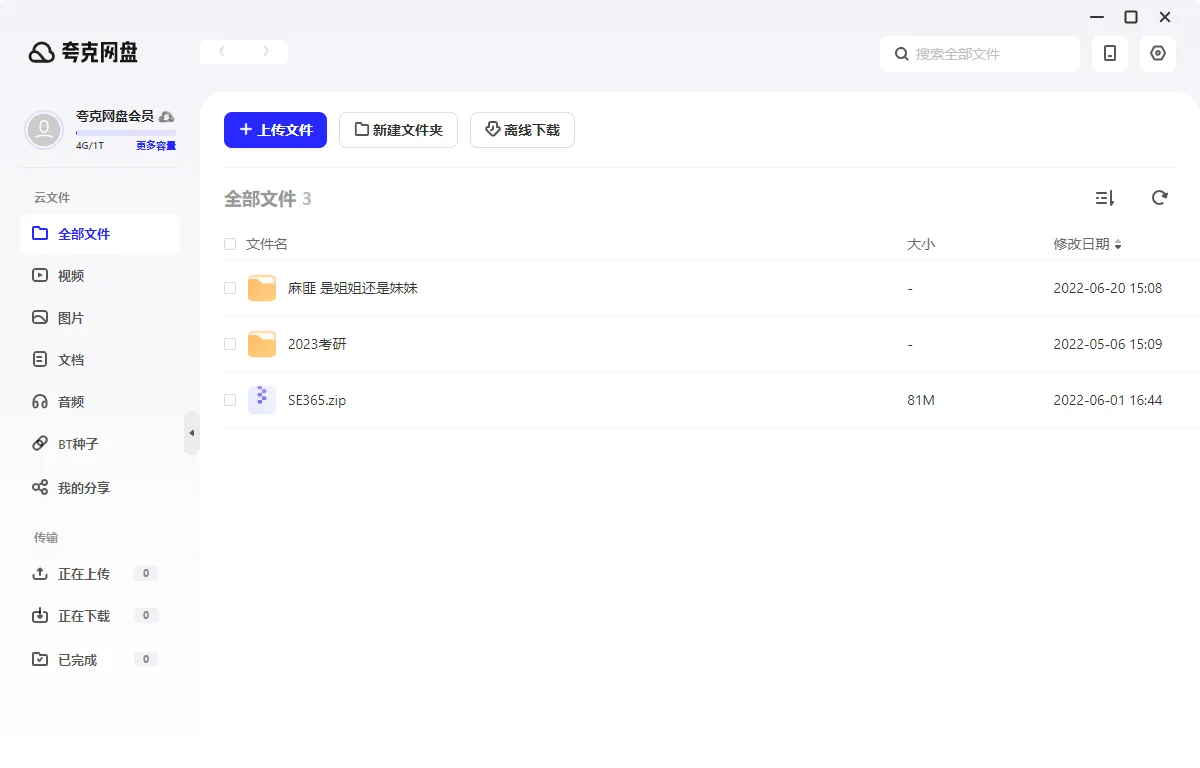The image size is (1200, 768).
Task: Click date 2022-06-20 15:08
Action: (1108, 288)
